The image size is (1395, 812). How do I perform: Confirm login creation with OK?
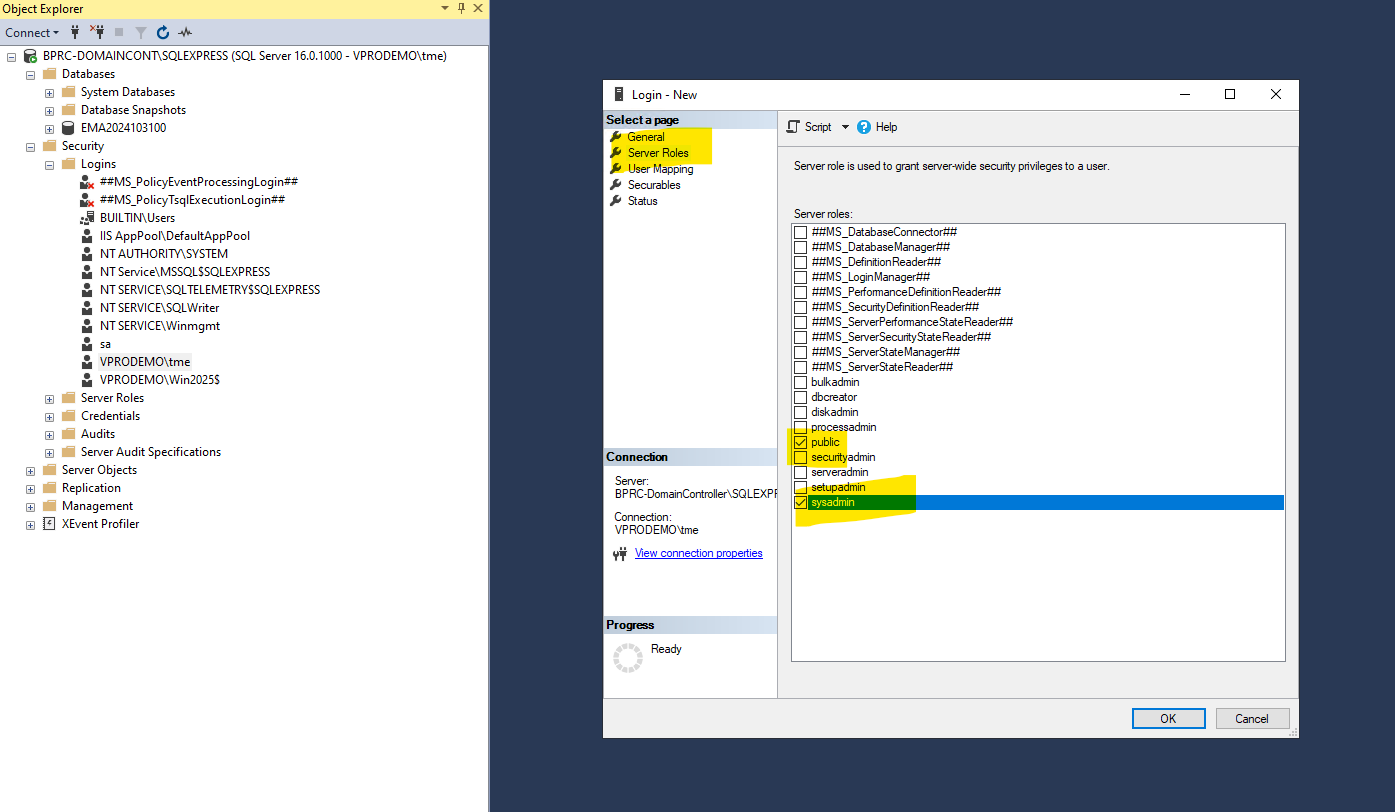click(1168, 718)
